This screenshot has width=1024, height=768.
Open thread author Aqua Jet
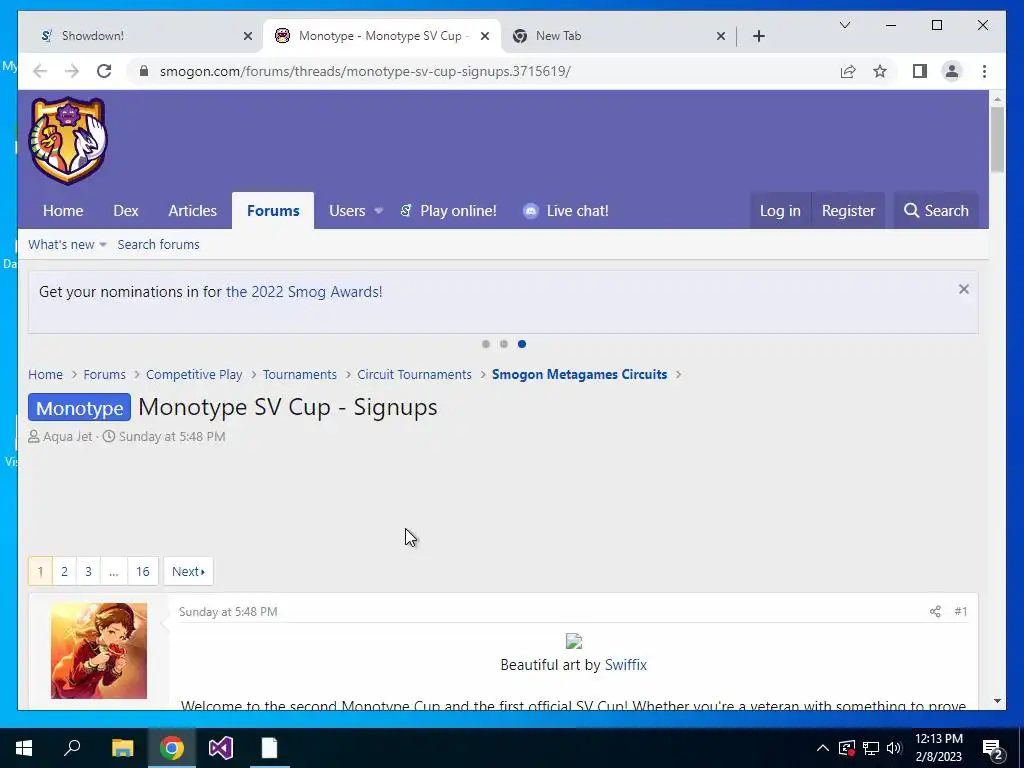[67, 437]
